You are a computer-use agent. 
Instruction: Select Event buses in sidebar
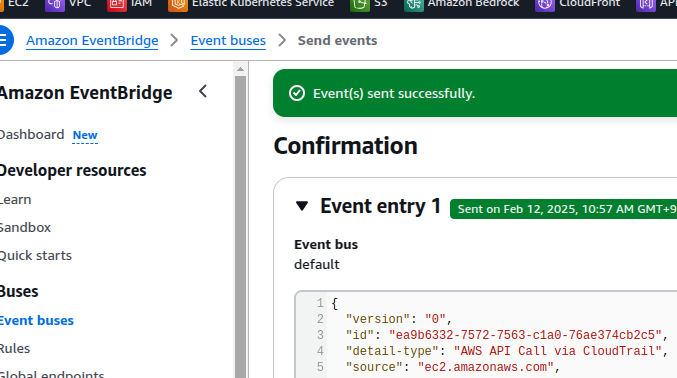(x=37, y=321)
